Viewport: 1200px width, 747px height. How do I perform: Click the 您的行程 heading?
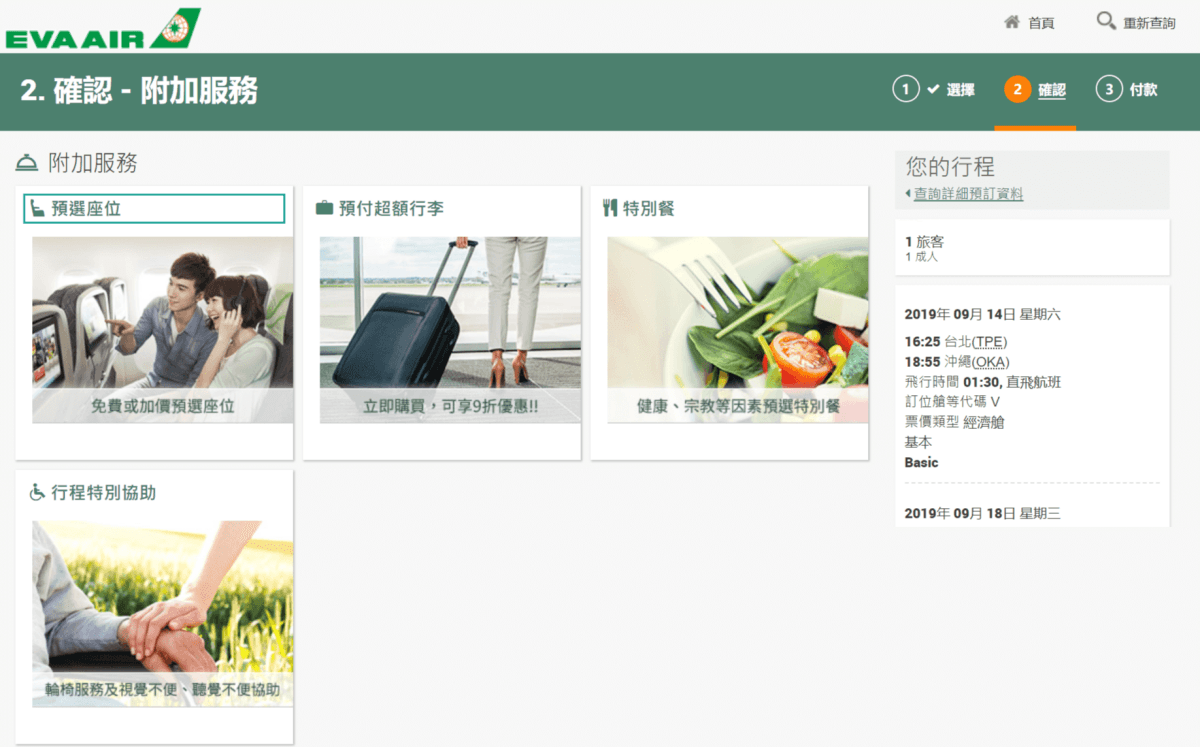[x=950, y=166]
